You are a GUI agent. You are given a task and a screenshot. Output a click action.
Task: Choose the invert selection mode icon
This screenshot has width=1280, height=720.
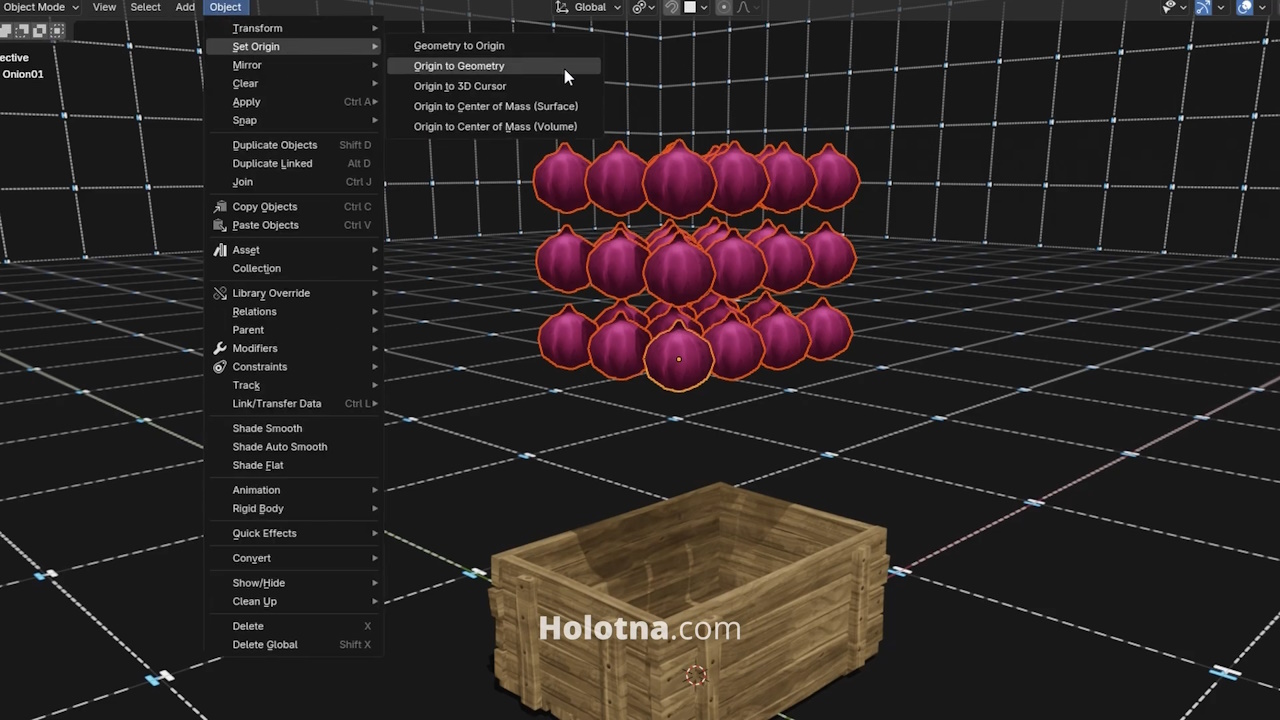pyautogui.click(x=41, y=31)
